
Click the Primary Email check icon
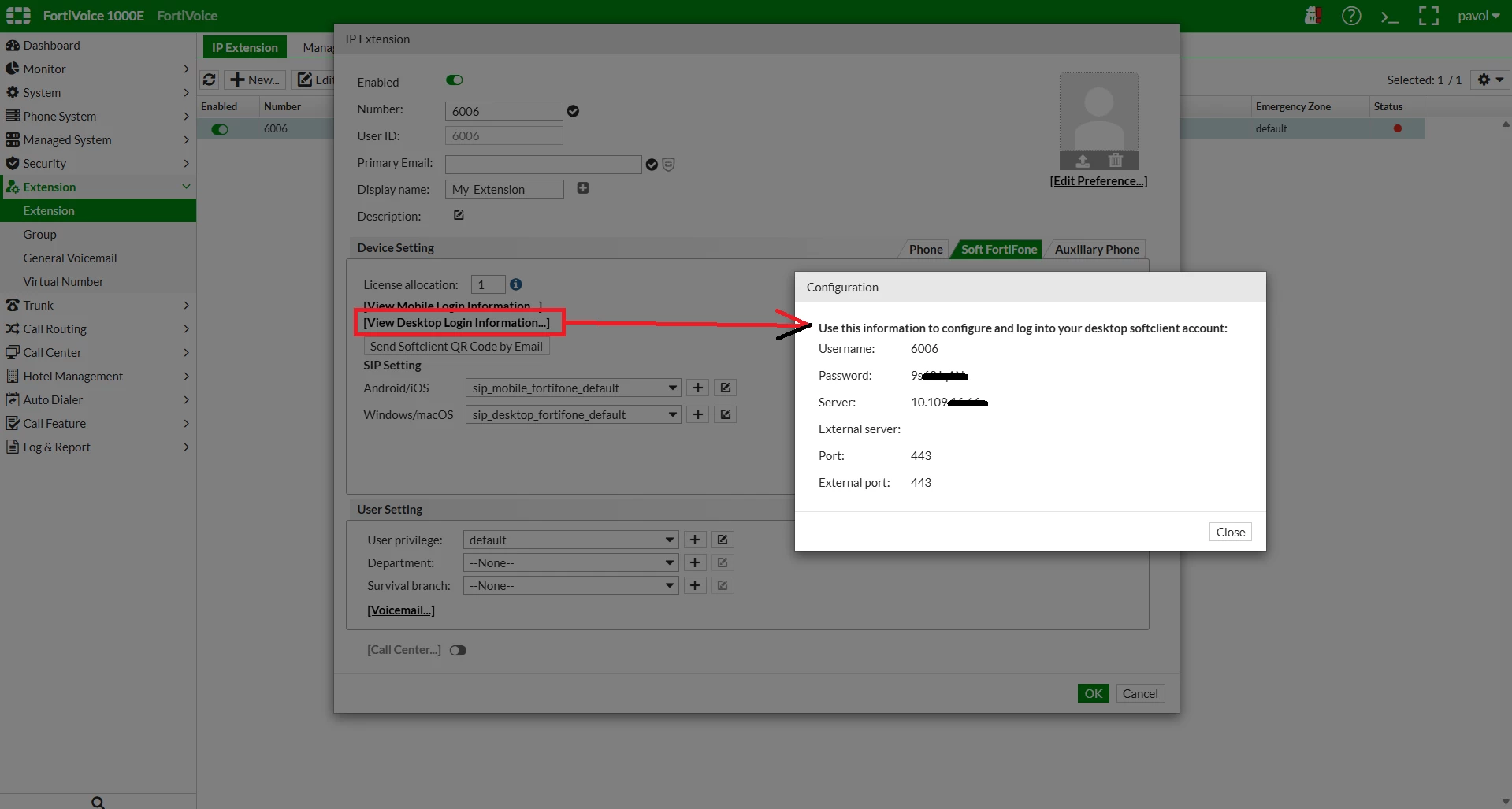(x=652, y=165)
